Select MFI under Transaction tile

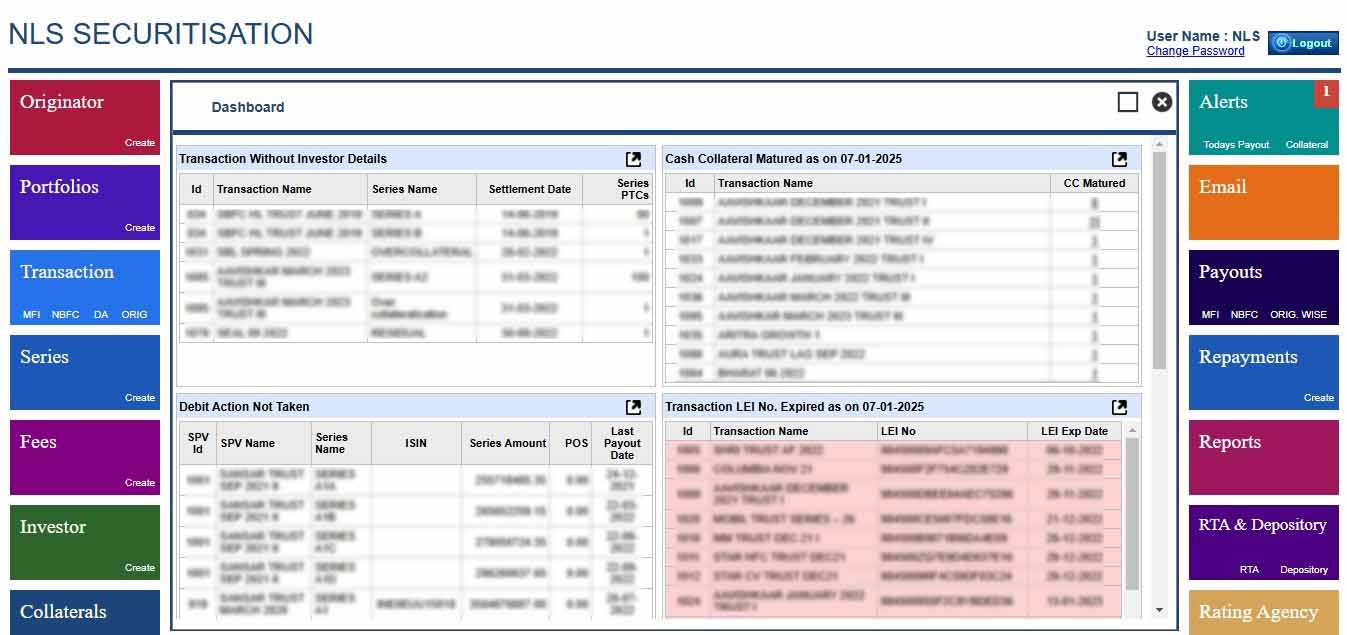32,315
